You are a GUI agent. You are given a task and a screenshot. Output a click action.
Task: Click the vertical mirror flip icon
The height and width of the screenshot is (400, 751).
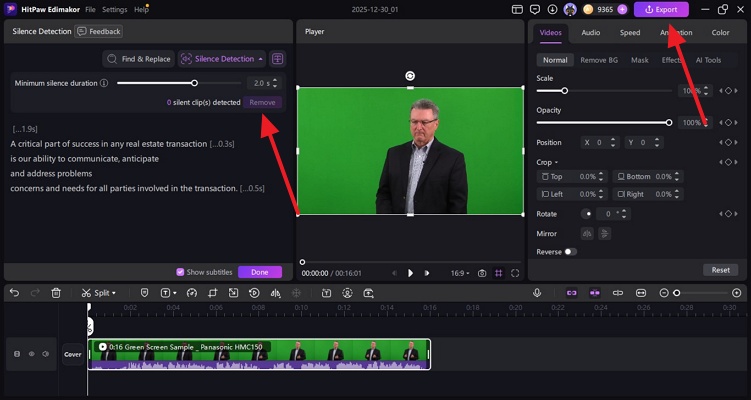click(603, 233)
